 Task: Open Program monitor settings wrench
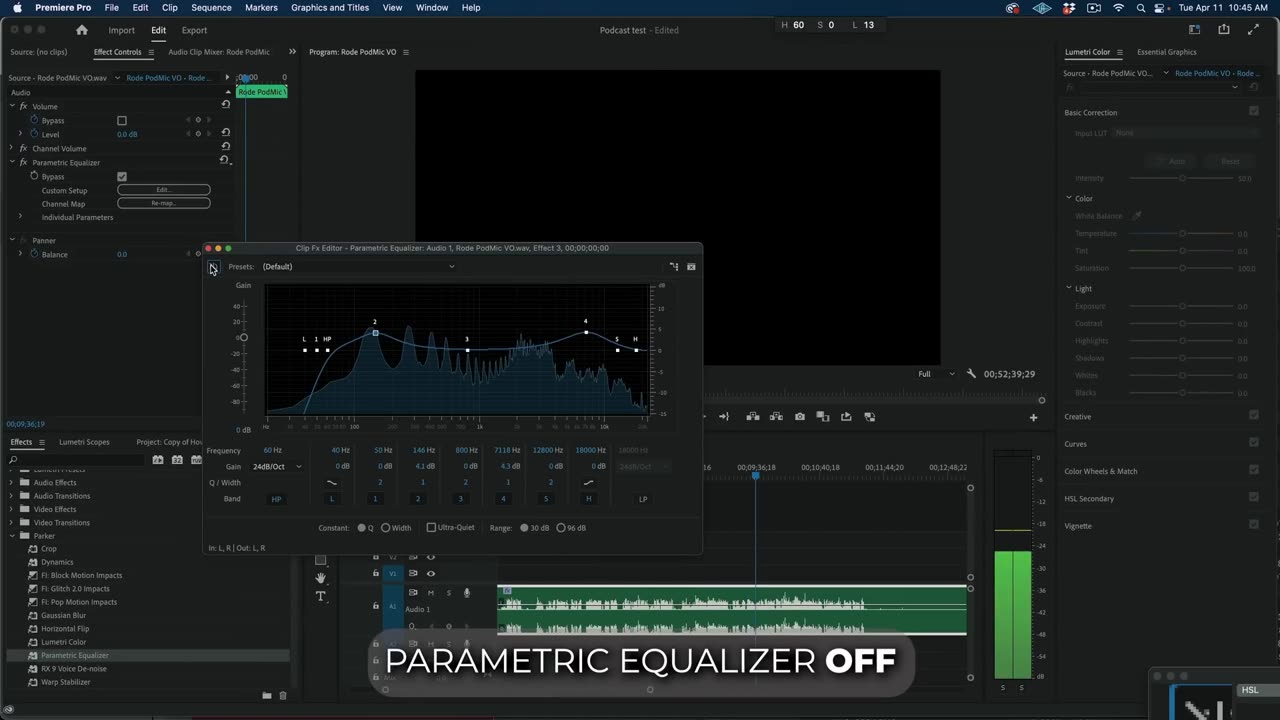click(971, 374)
